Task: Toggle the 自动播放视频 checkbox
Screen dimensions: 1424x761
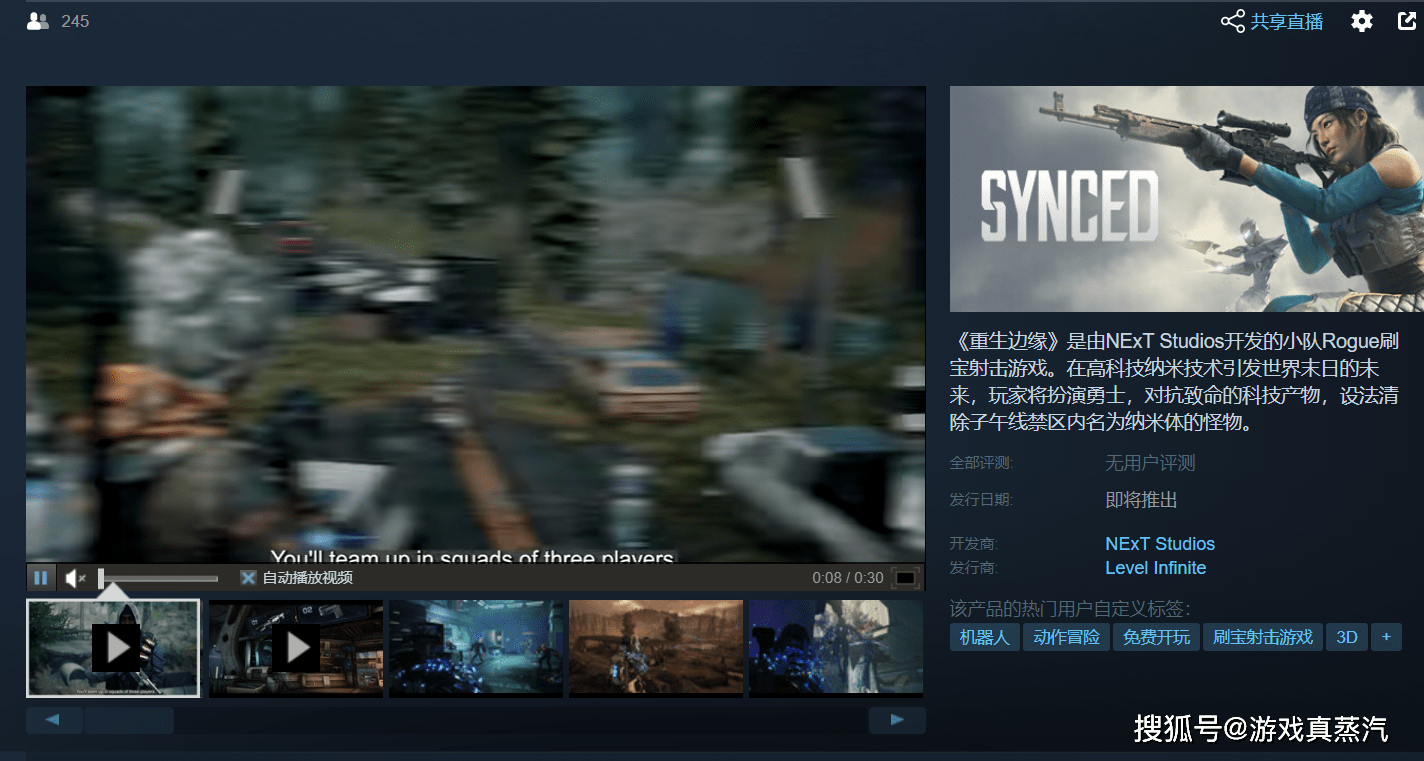Action: click(x=248, y=578)
